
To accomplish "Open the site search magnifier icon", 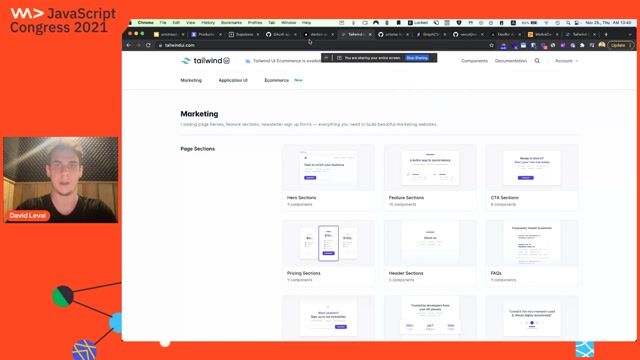I will 537,61.
